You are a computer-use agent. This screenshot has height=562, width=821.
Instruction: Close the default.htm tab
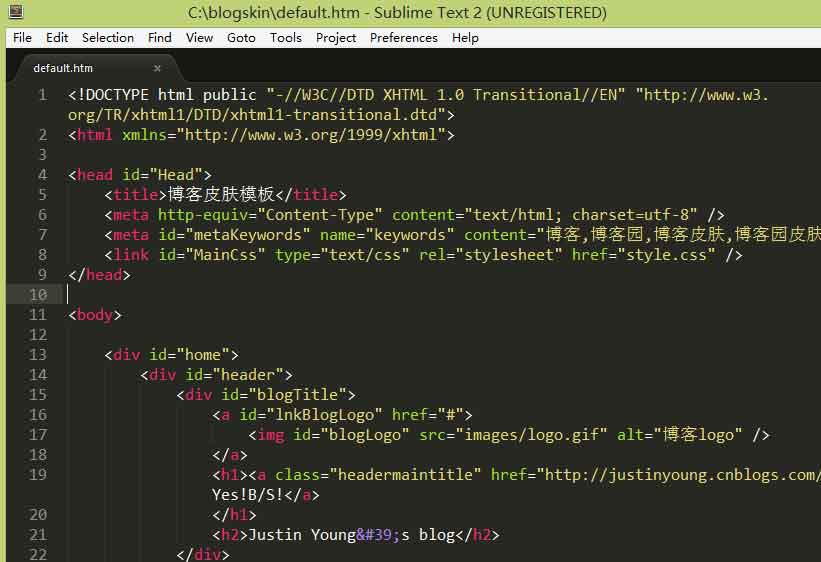click(157, 68)
